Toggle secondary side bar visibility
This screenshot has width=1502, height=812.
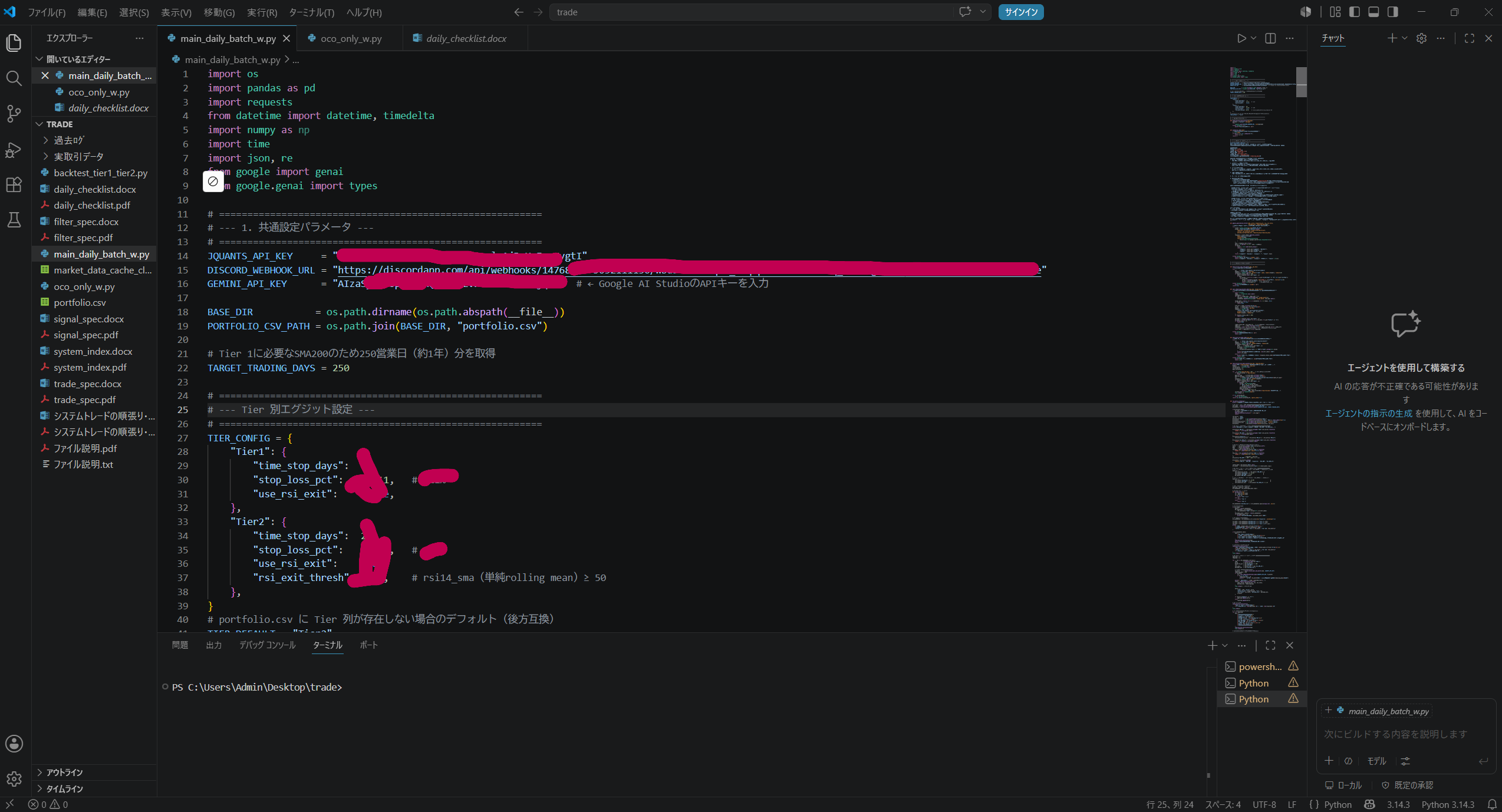(x=1392, y=12)
